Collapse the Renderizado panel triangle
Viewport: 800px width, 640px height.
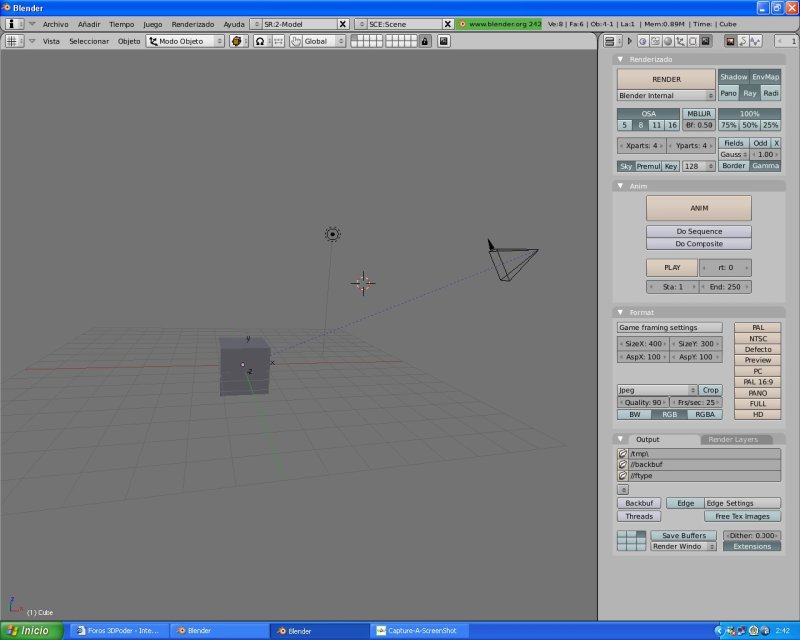[620, 59]
